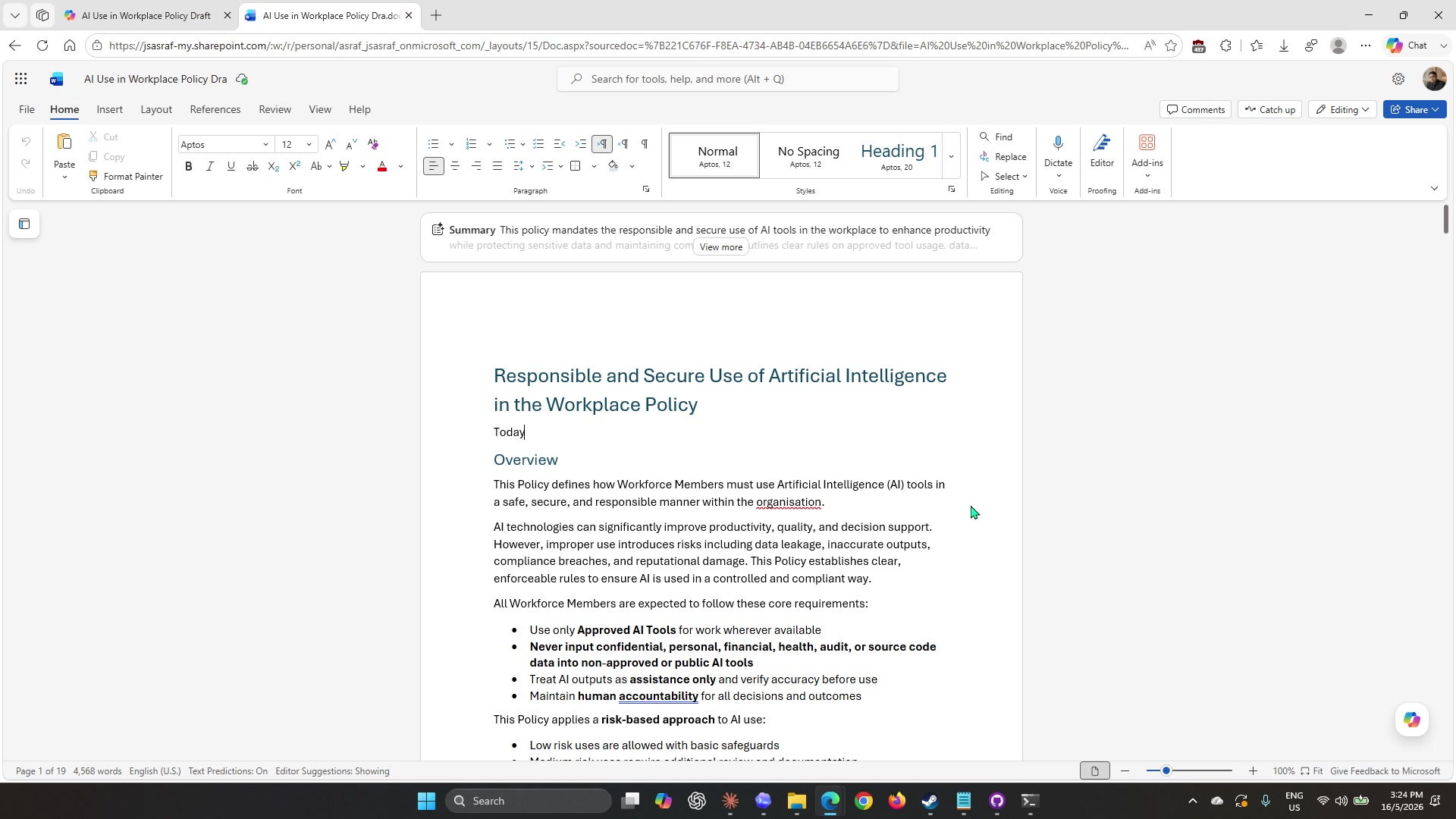Image resolution: width=1456 pixels, height=819 pixels.
Task: Open the Microsoft 365 app launcher
Action: [20, 79]
